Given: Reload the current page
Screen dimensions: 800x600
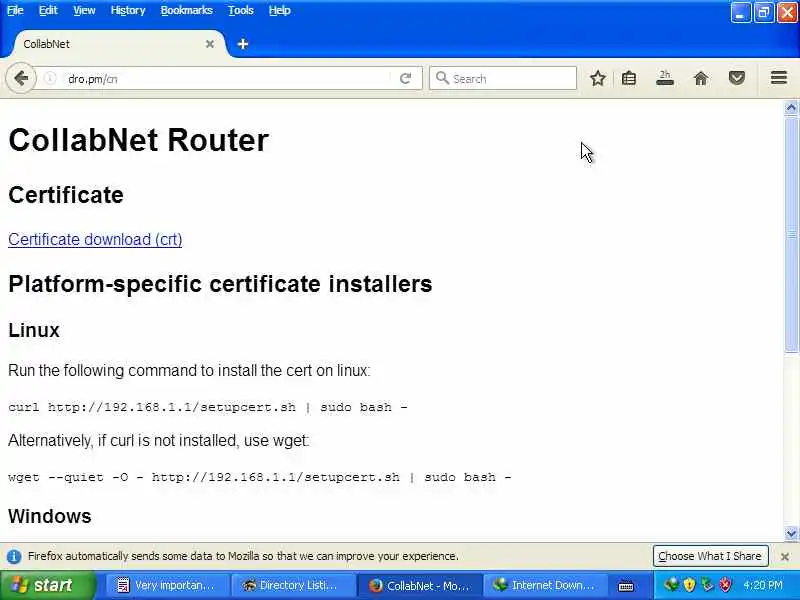Looking at the screenshot, I should pyautogui.click(x=406, y=79).
